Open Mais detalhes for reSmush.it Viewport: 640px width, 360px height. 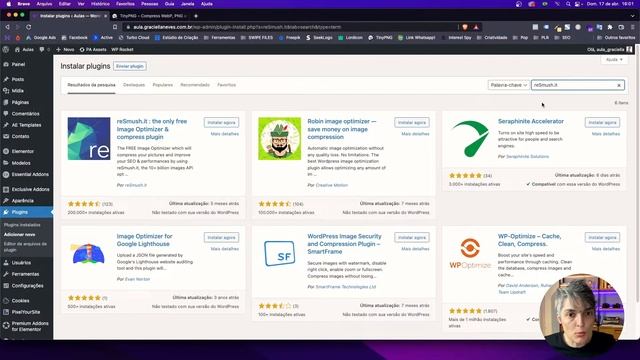click(x=224, y=134)
